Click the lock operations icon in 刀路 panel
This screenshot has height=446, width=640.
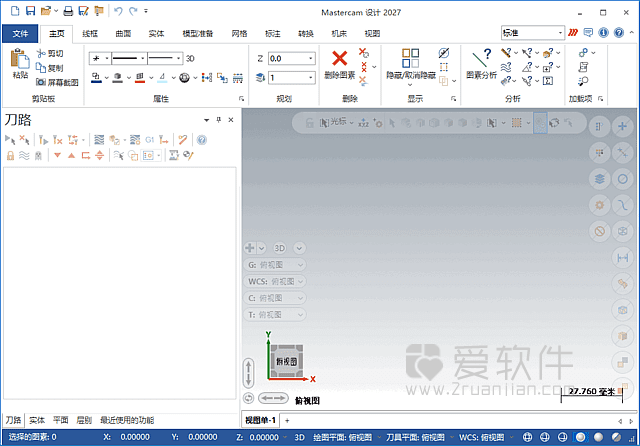pyautogui.click(x=10, y=155)
